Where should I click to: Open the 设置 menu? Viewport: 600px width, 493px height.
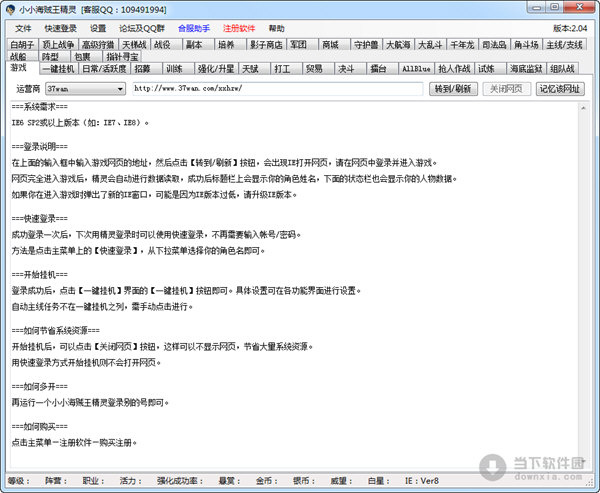98,29
